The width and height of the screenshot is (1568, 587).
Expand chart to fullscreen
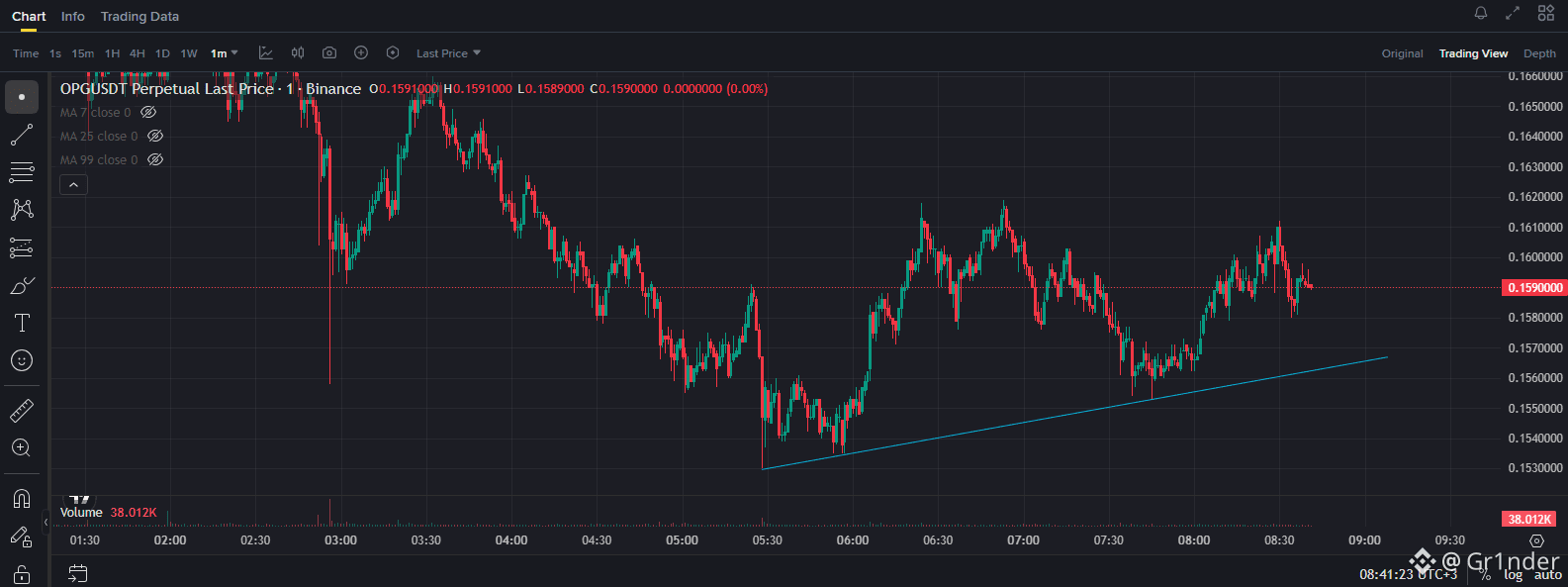pyautogui.click(x=1513, y=13)
